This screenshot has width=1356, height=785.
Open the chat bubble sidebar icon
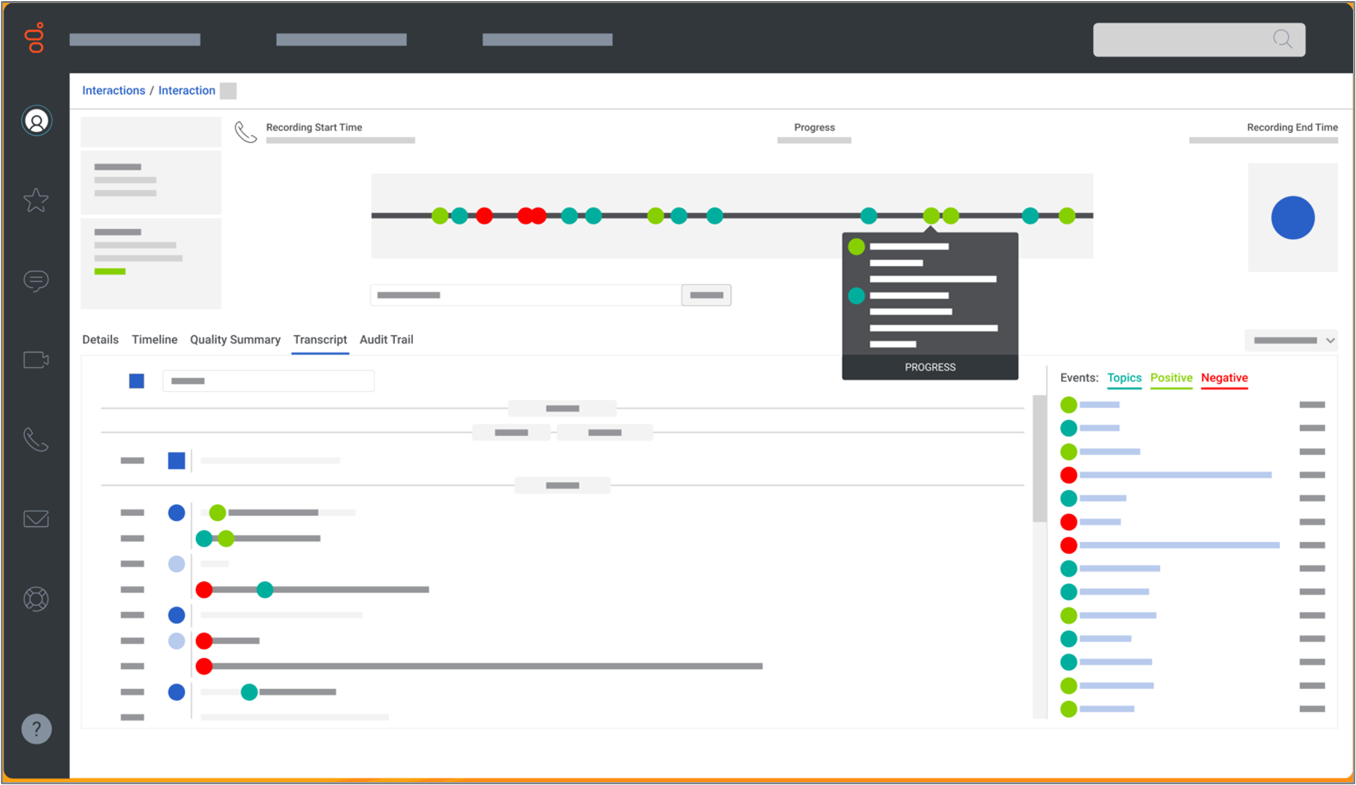click(x=36, y=281)
